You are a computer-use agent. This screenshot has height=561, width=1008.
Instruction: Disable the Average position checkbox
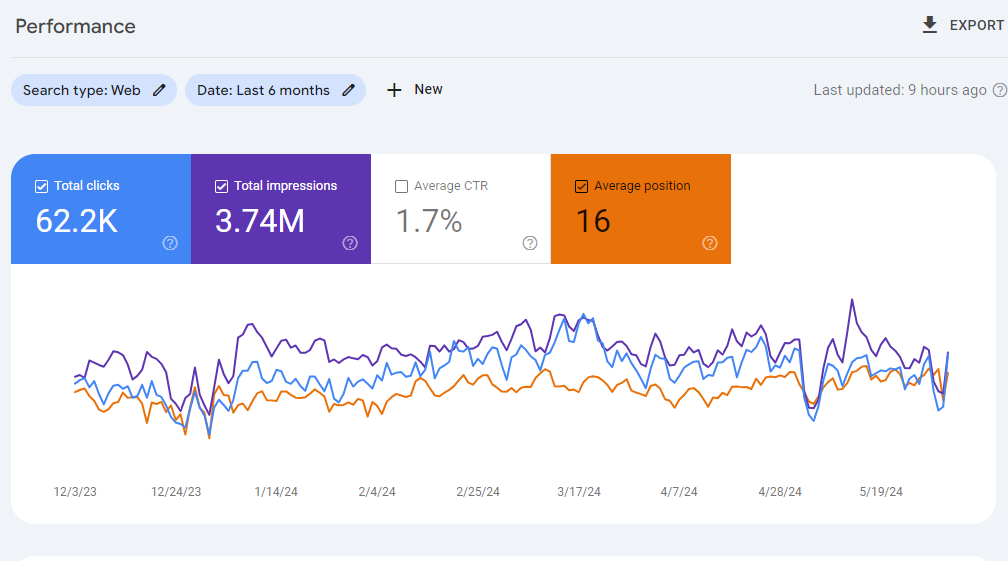tap(581, 186)
